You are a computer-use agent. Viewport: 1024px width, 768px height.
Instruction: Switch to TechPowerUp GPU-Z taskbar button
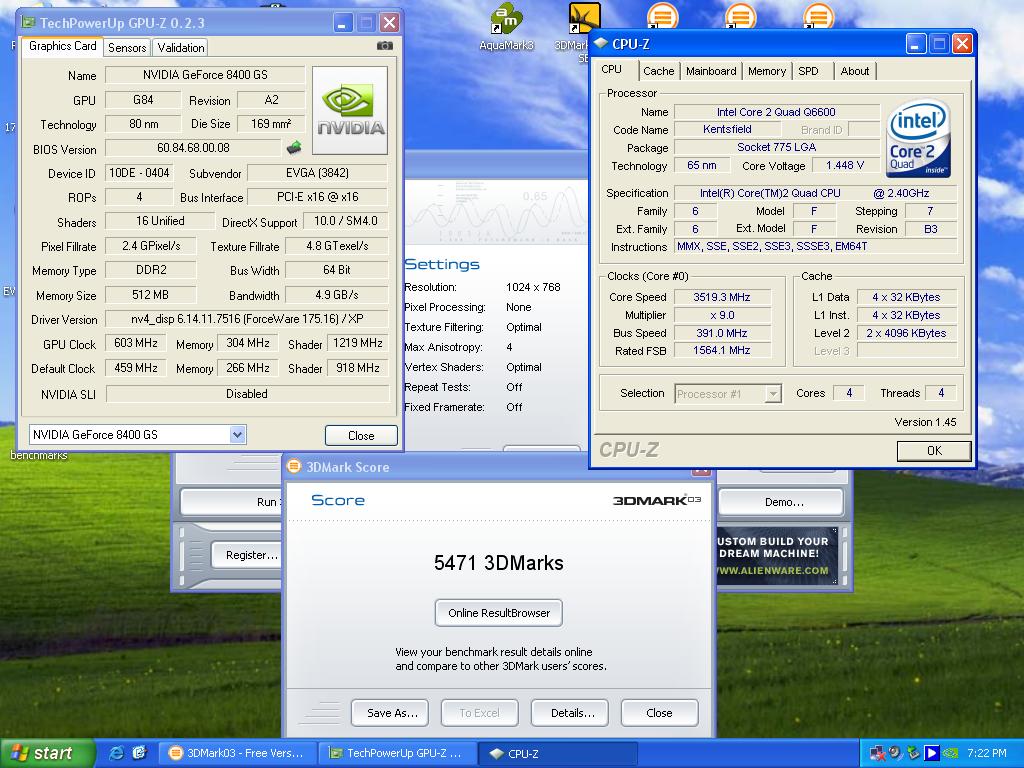(398, 753)
